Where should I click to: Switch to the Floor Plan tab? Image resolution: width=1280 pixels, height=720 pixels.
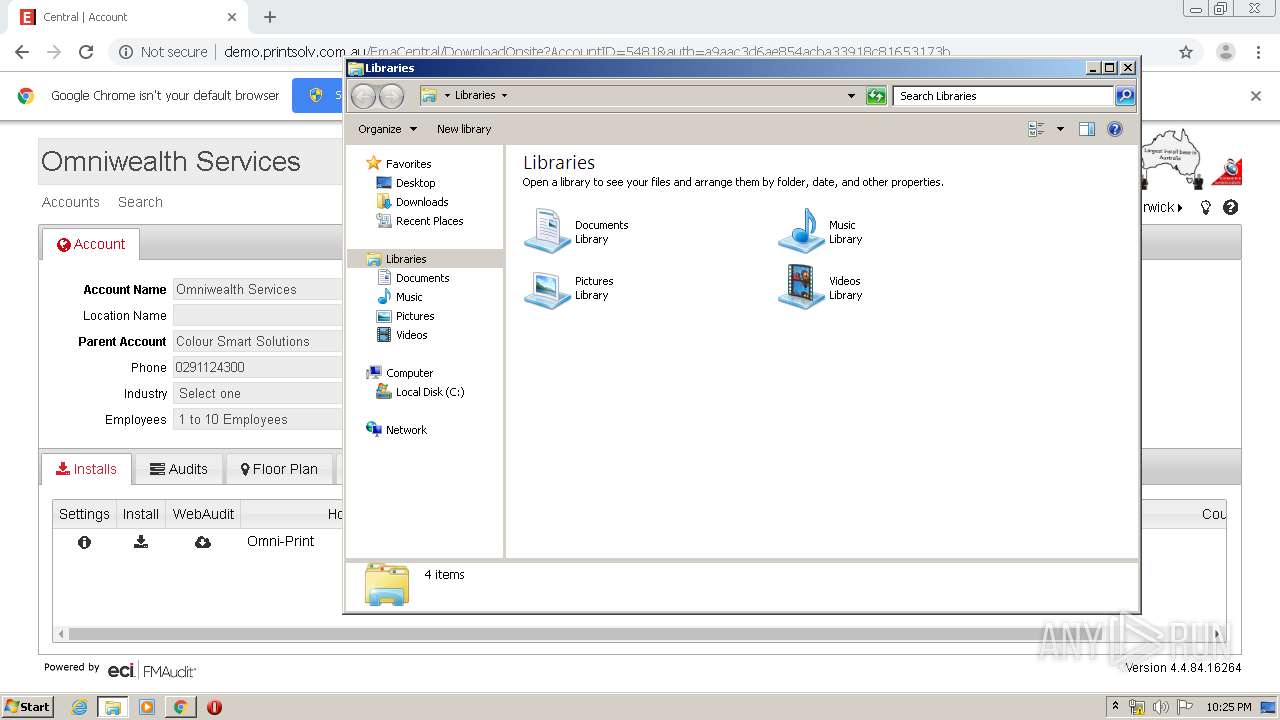279,469
